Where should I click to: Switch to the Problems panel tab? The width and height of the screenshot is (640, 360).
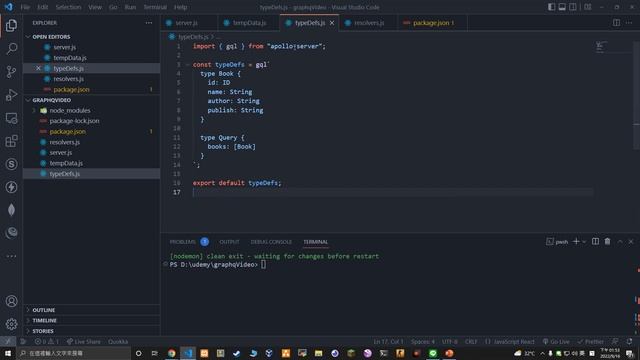182,242
